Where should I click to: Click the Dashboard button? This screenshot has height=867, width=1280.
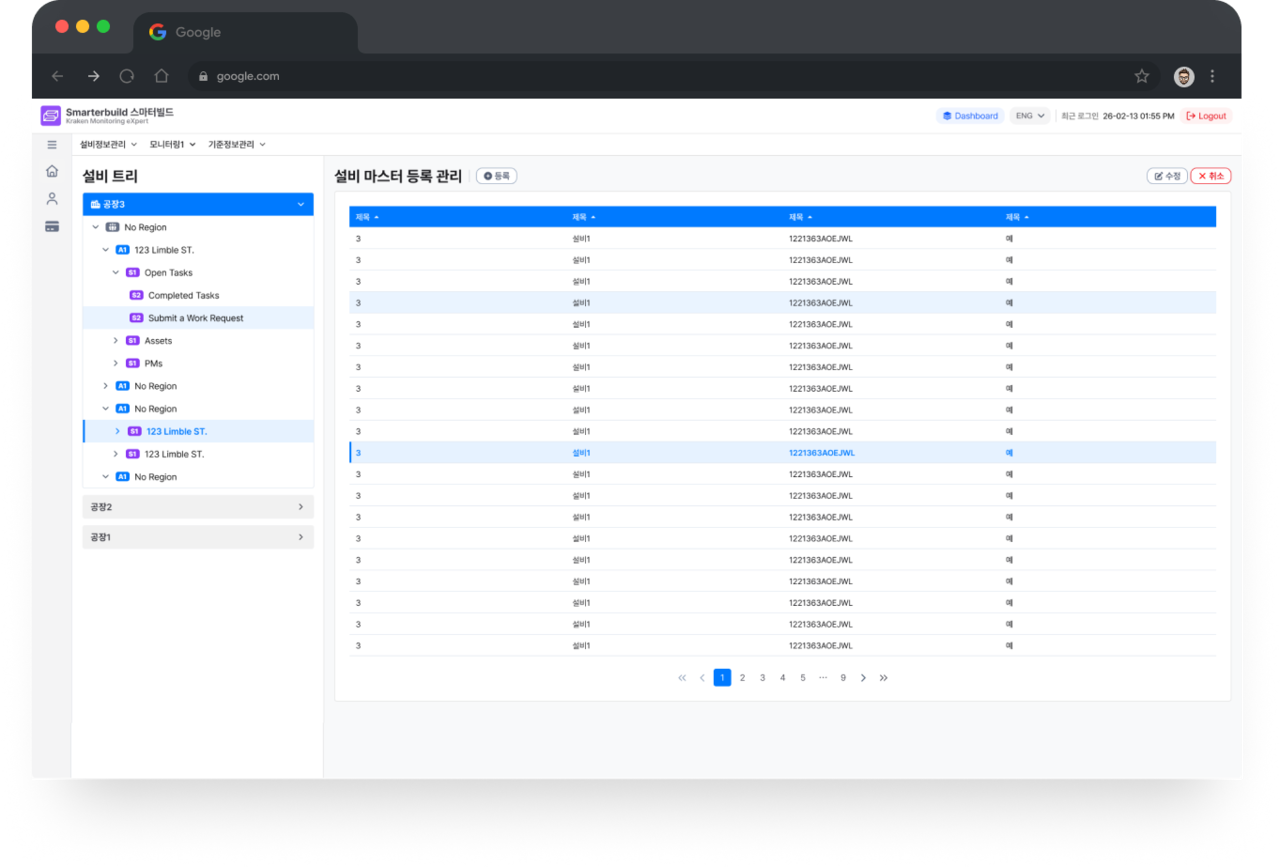pos(970,116)
